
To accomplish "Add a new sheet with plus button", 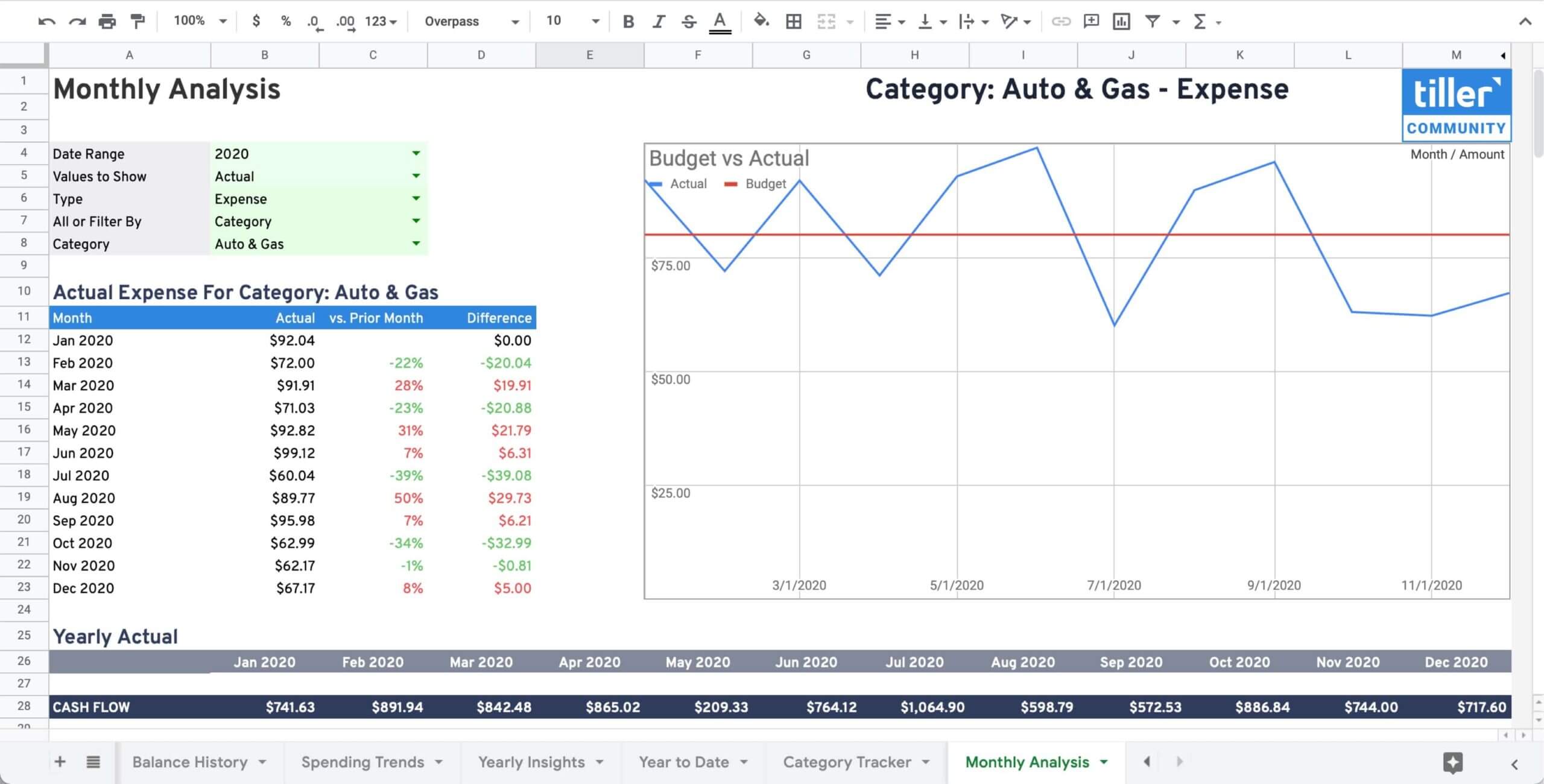I will point(60,762).
